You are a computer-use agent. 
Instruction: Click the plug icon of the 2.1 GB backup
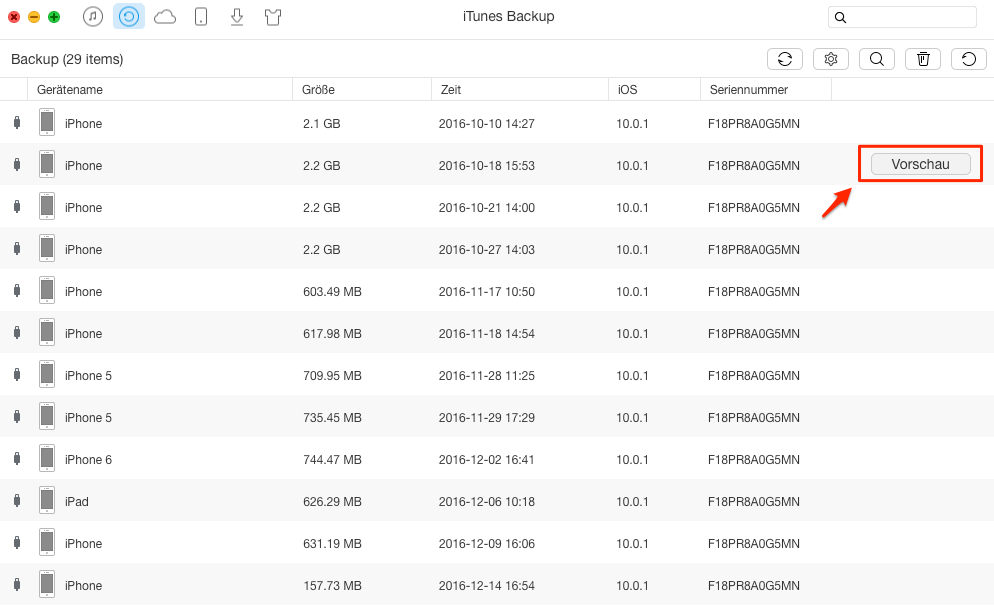[x=17, y=122]
